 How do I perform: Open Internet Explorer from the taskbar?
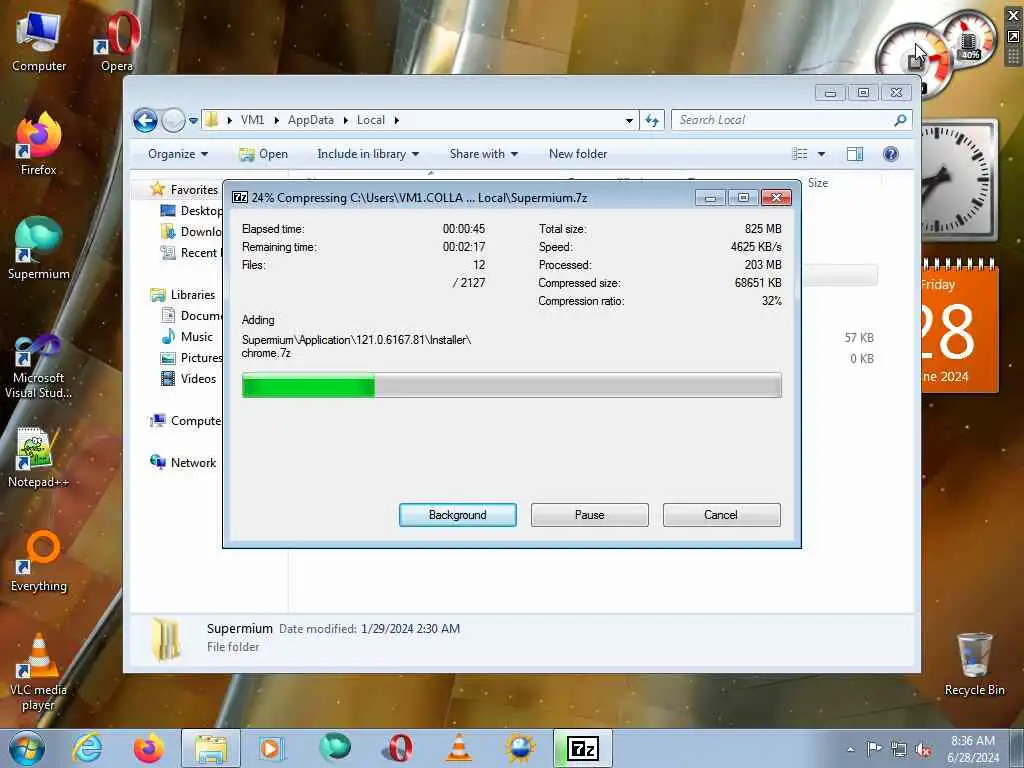pyautogui.click(x=88, y=748)
